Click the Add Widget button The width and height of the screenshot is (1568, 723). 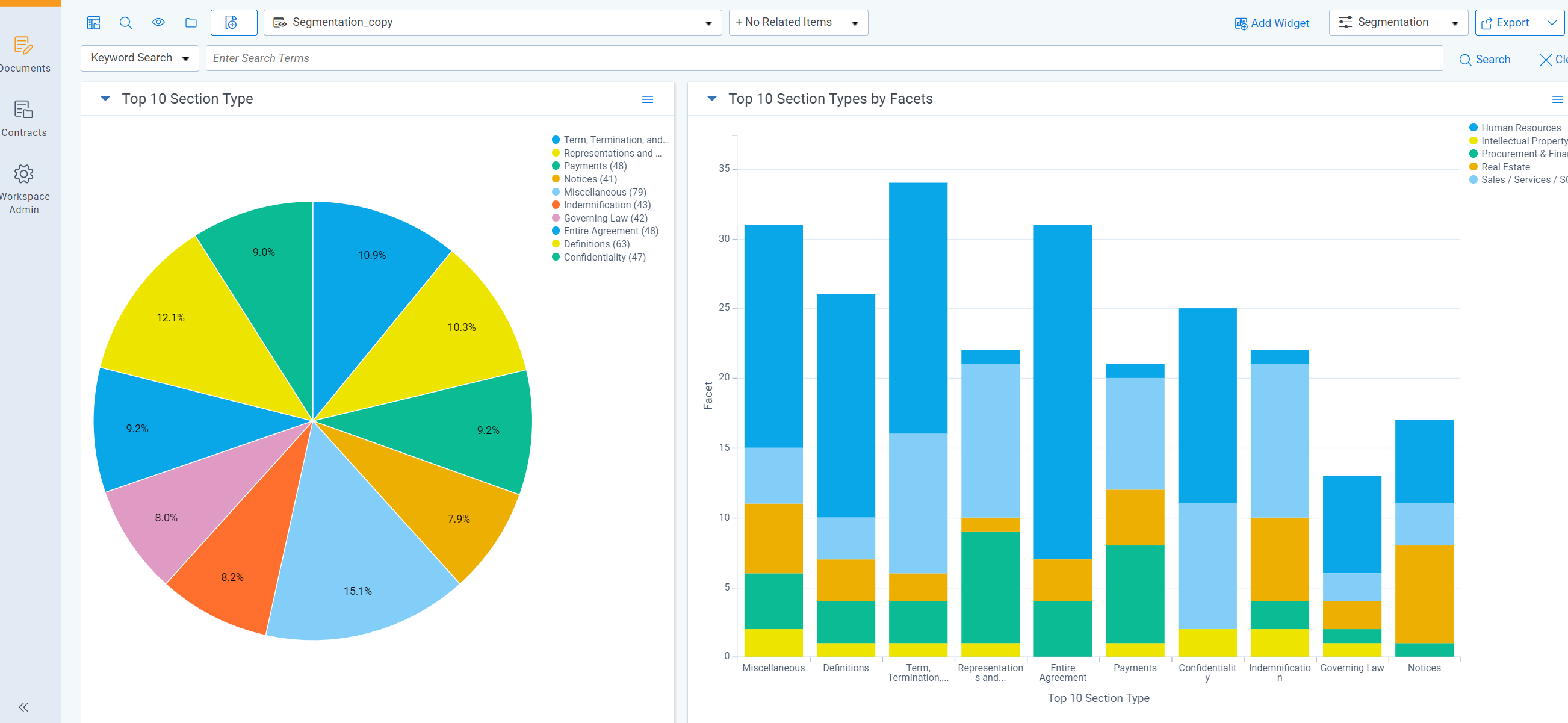1272,23
